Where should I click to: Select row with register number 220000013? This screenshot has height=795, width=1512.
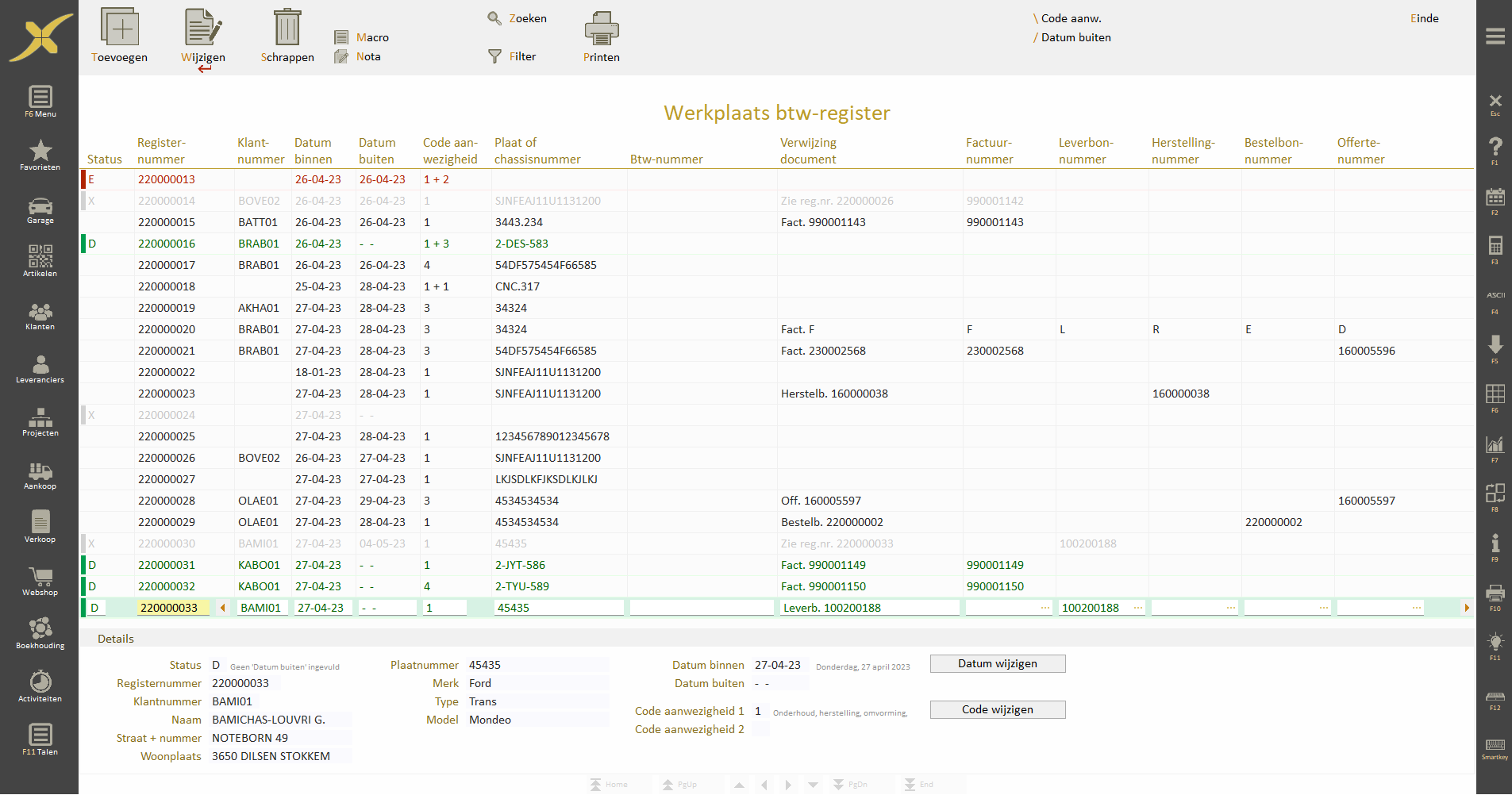tap(776, 179)
